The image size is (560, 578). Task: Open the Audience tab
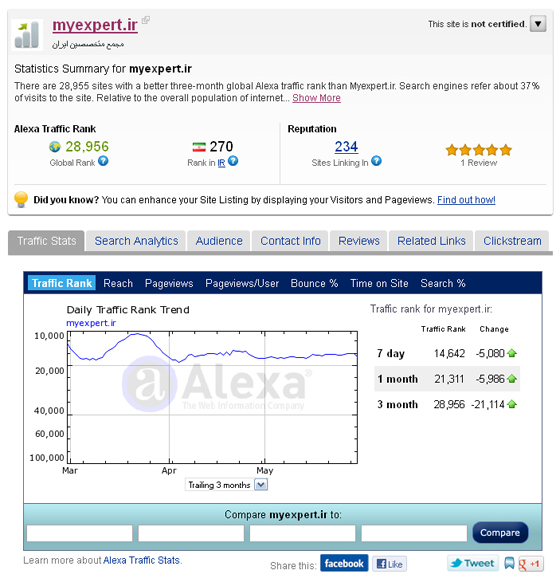pyautogui.click(x=219, y=241)
